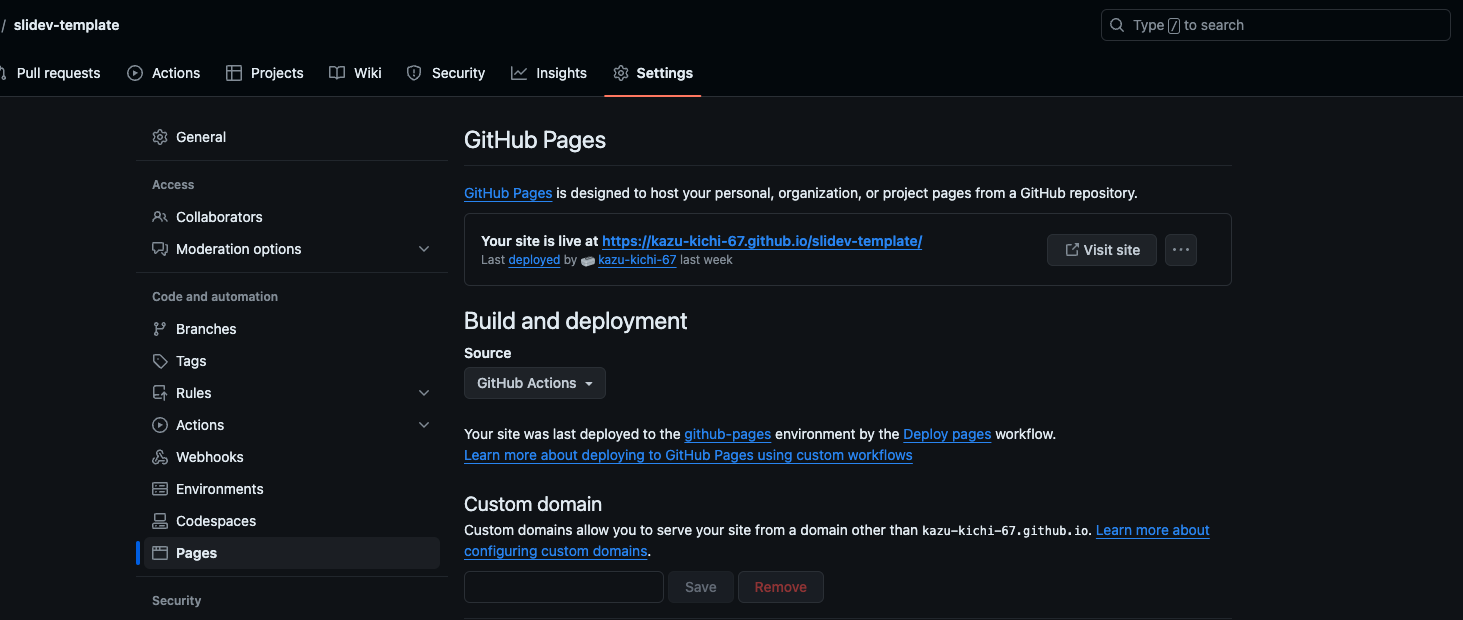Click the kazu-kichi-67 avatar image
Viewport: 1463px width, 620px height.
(588, 260)
